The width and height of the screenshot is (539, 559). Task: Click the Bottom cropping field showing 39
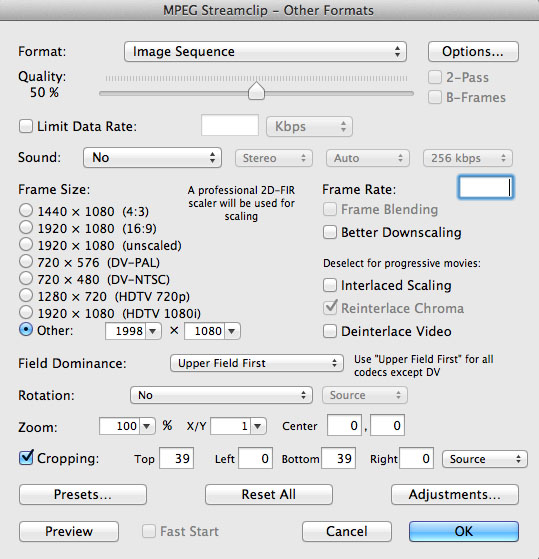pos(338,458)
